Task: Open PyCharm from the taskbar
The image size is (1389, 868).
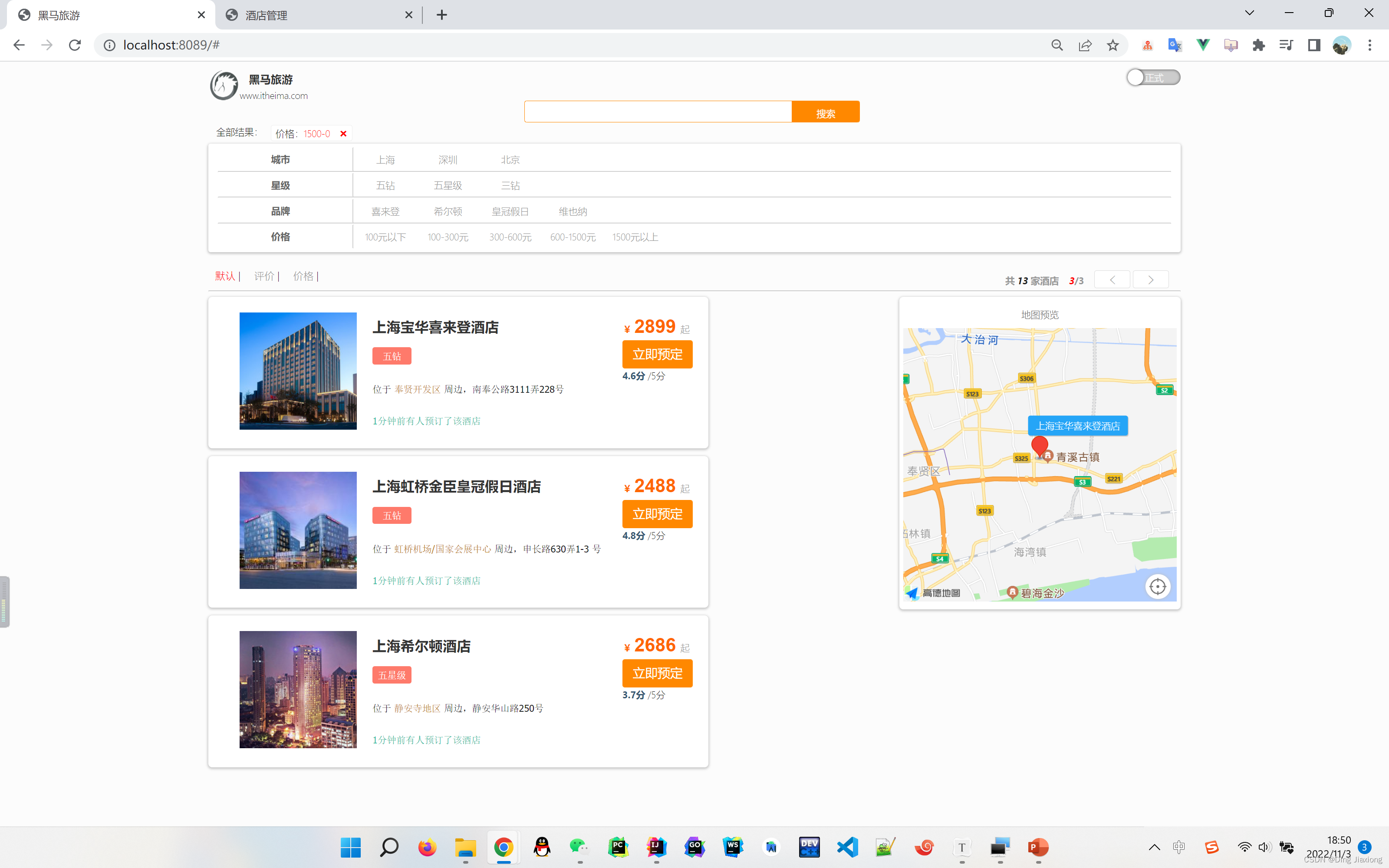Action: click(618, 847)
